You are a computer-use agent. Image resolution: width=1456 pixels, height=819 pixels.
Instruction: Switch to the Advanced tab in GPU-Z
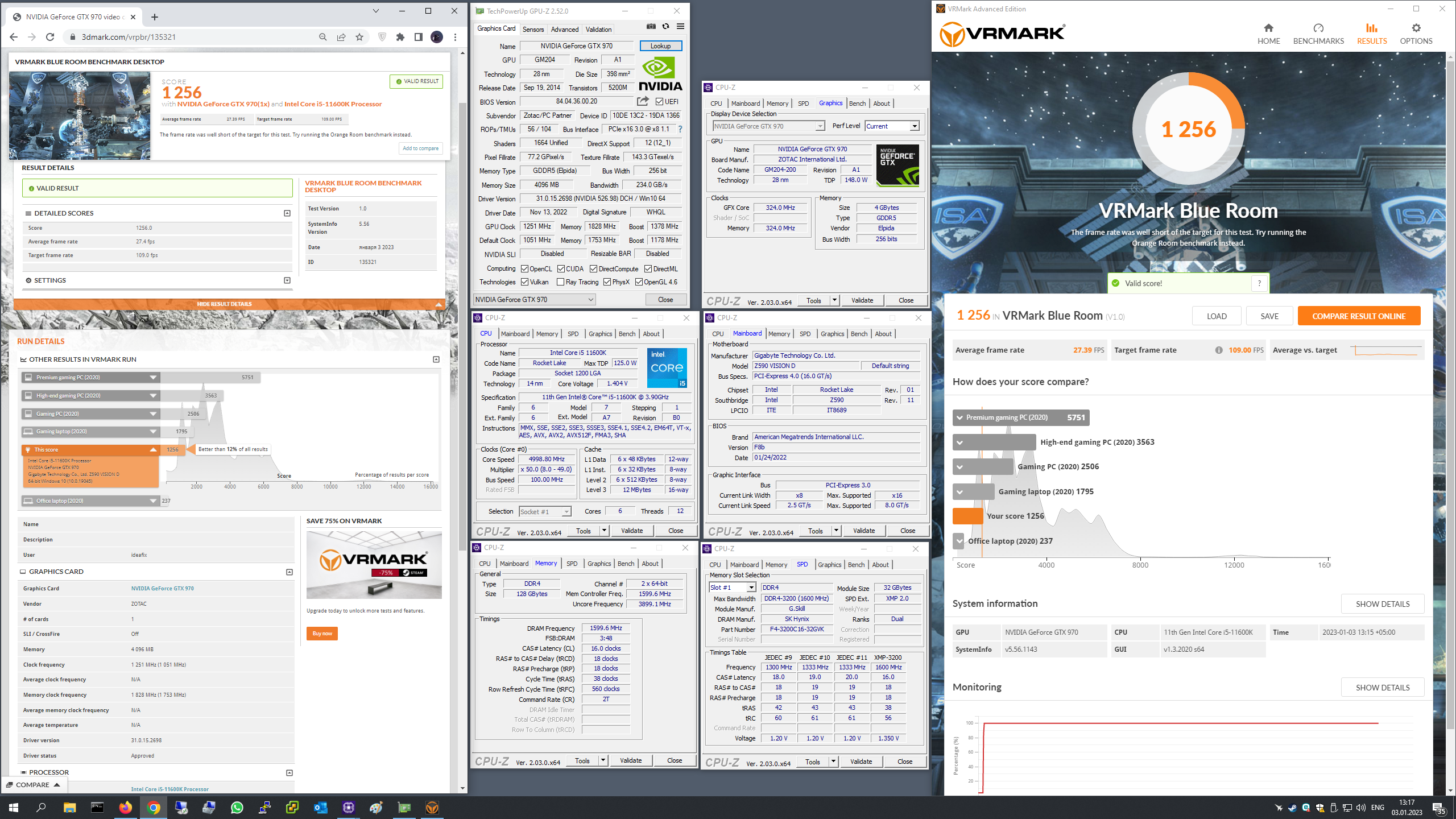click(564, 30)
